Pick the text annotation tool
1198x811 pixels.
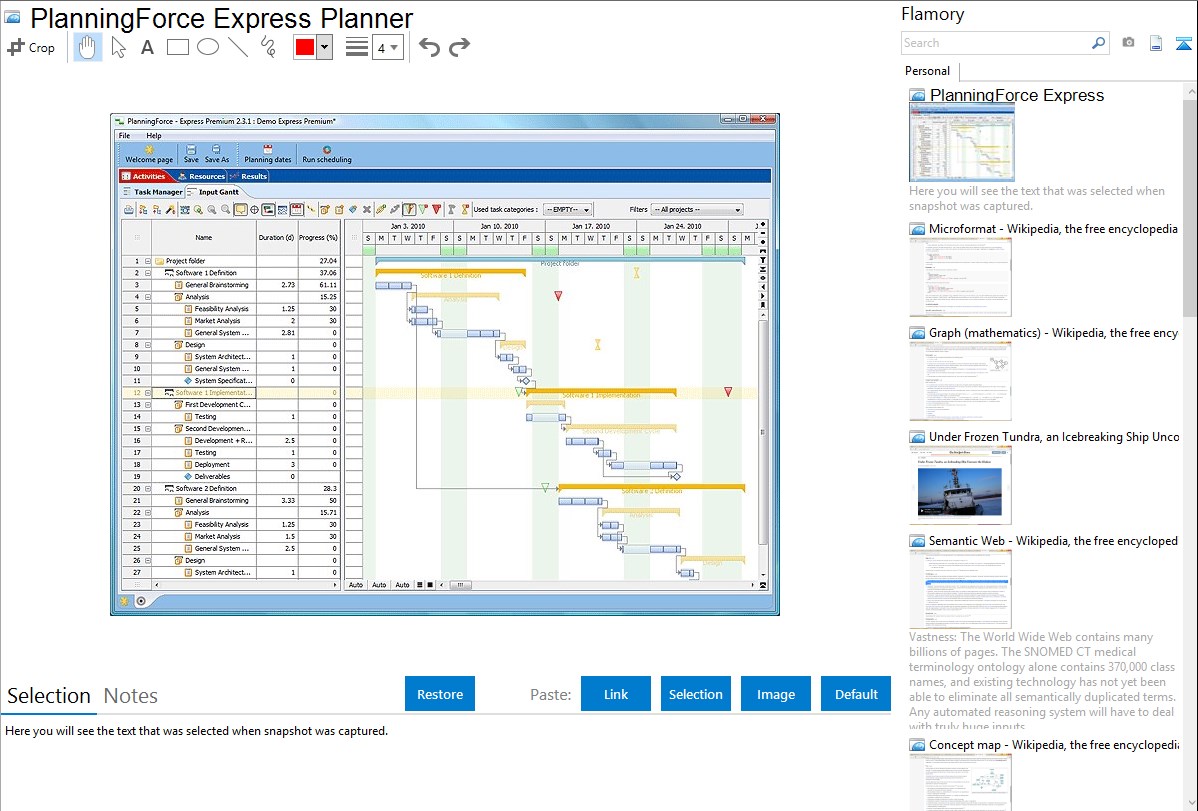[147, 47]
